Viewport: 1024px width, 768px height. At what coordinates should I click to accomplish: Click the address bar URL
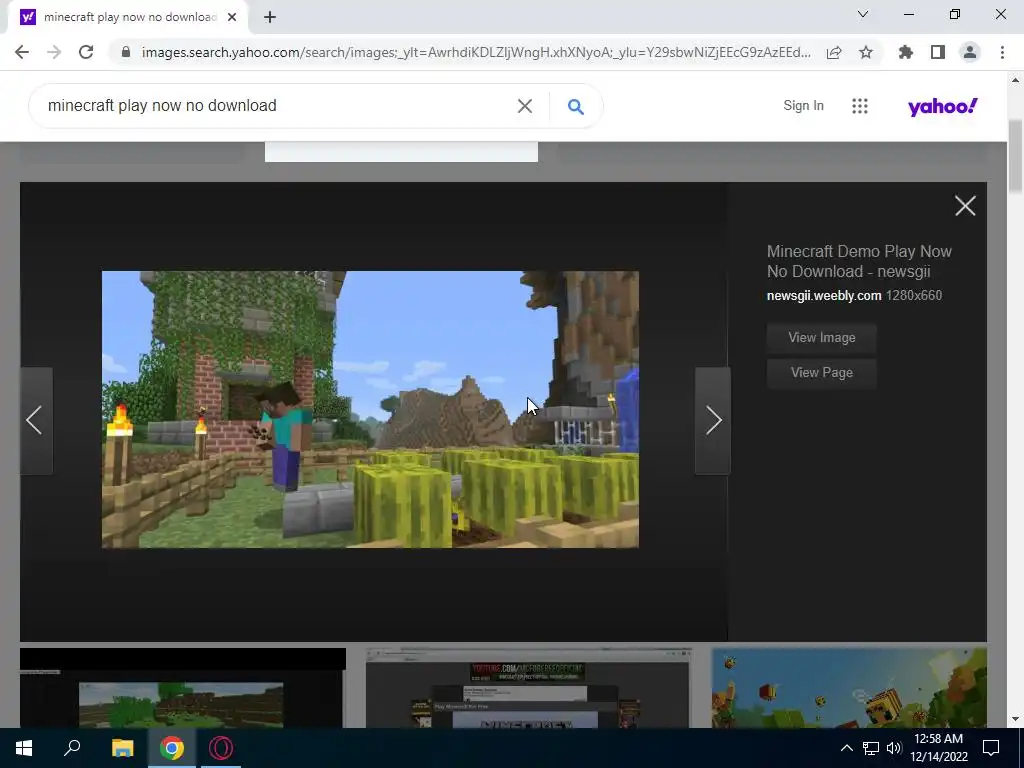click(476, 52)
